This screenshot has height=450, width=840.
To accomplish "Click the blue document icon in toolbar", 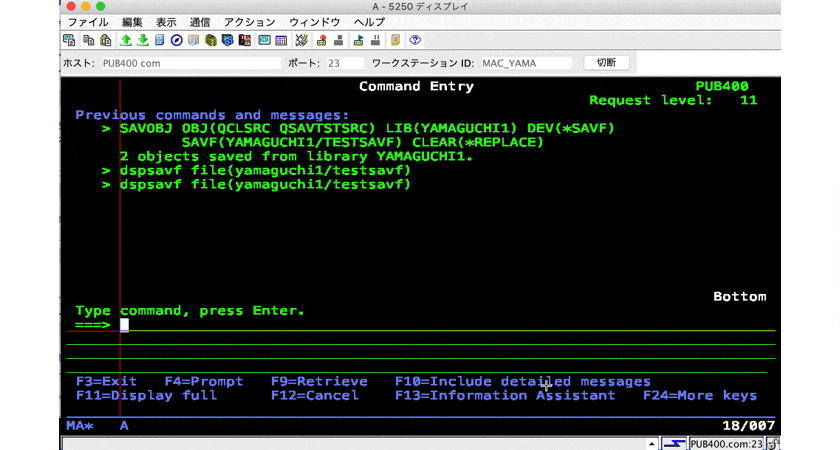I will click(160, 40).
